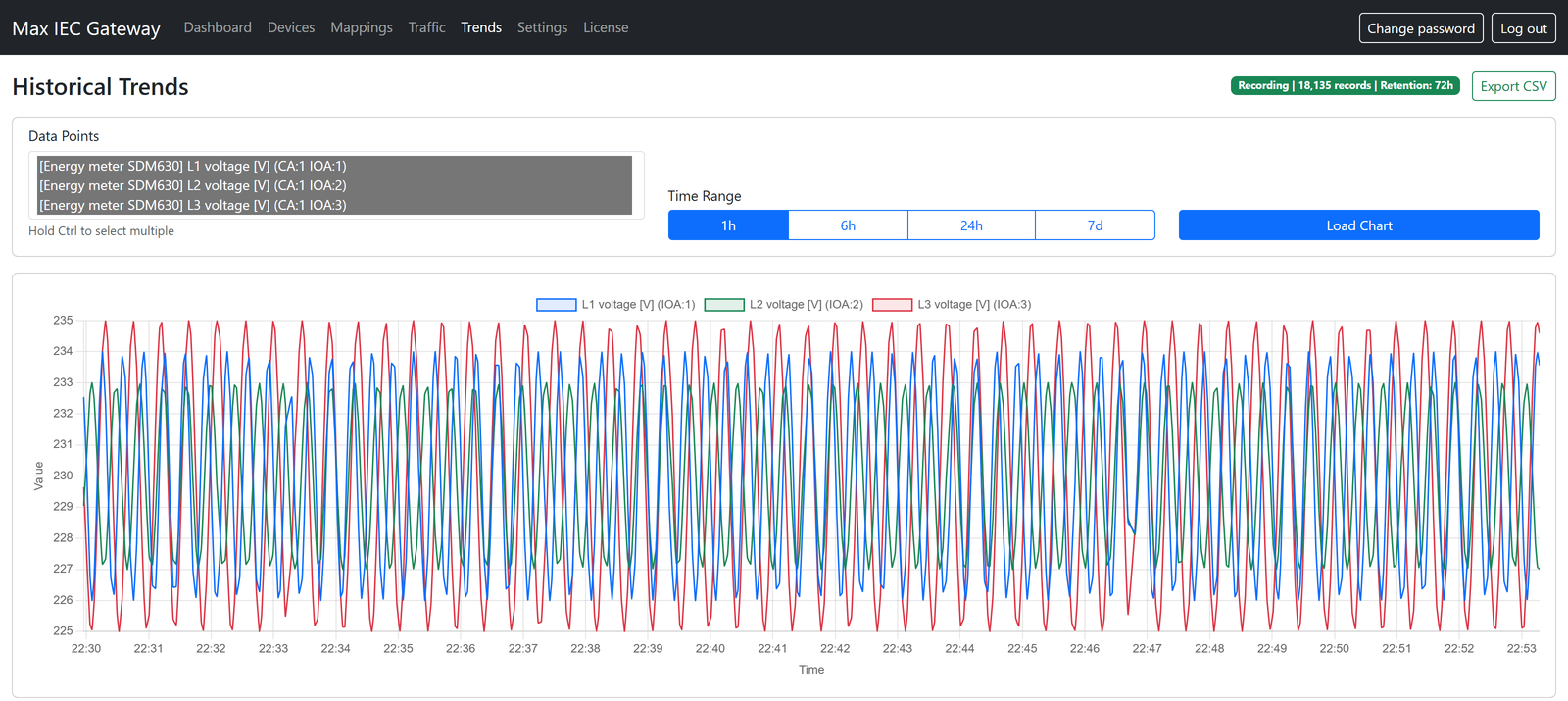Viewport: 1568px width, 701px height.
Task: Click the Time Range label
Action: click(705, 196)
